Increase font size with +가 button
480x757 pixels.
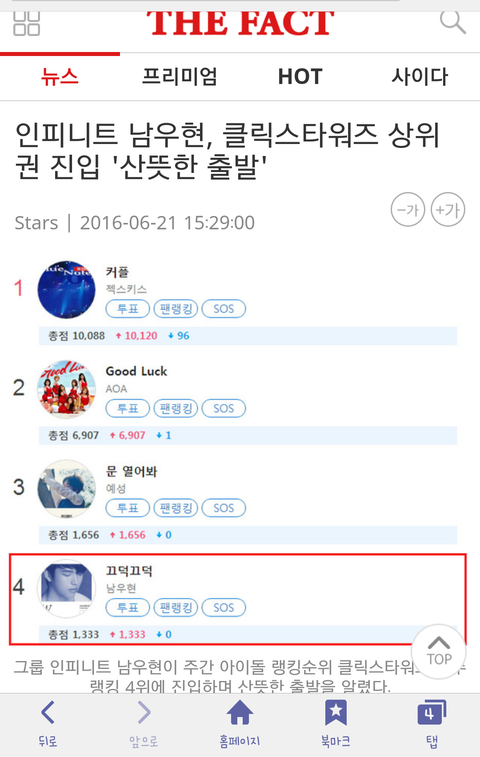448,210
